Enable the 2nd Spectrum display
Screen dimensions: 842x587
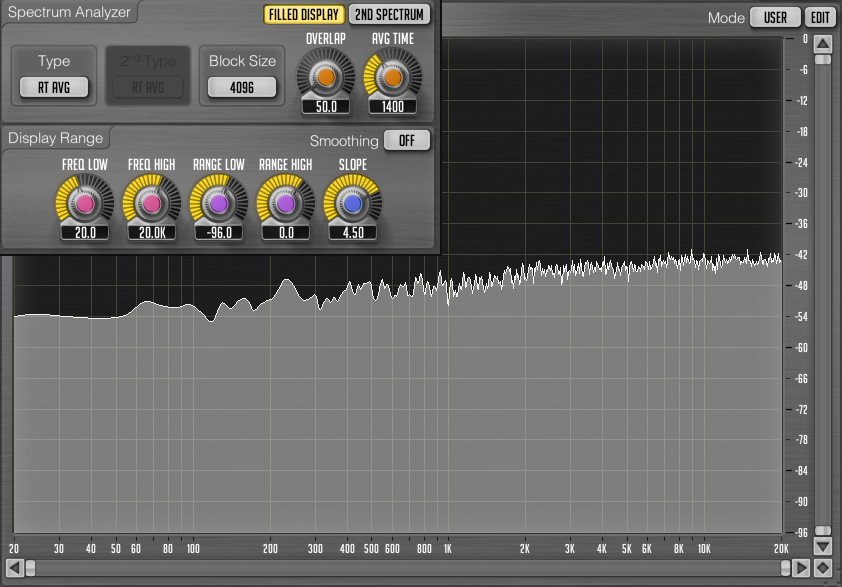(x=390, y=15)
